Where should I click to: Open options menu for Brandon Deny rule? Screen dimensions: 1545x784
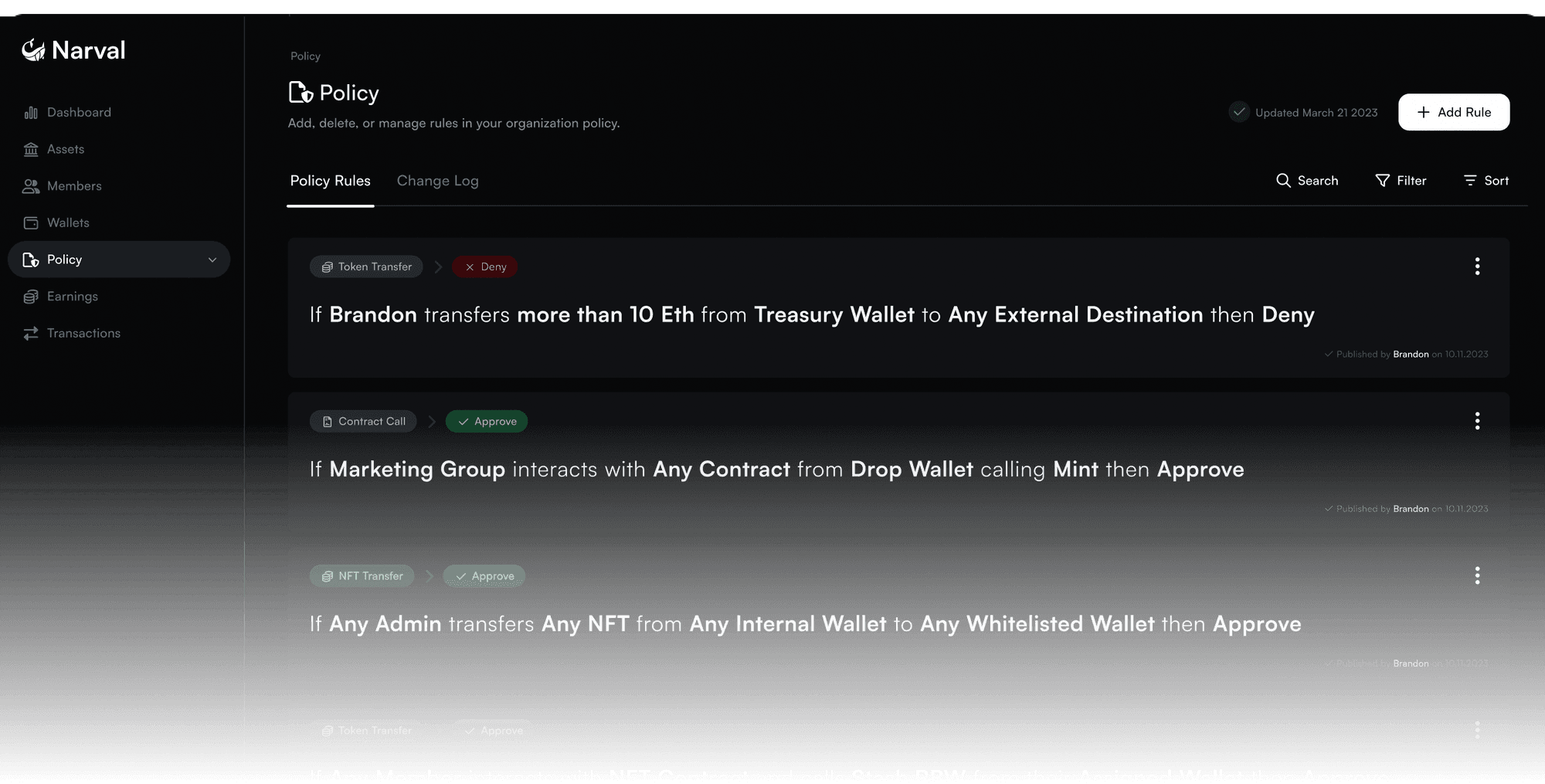pos(1477,266)
